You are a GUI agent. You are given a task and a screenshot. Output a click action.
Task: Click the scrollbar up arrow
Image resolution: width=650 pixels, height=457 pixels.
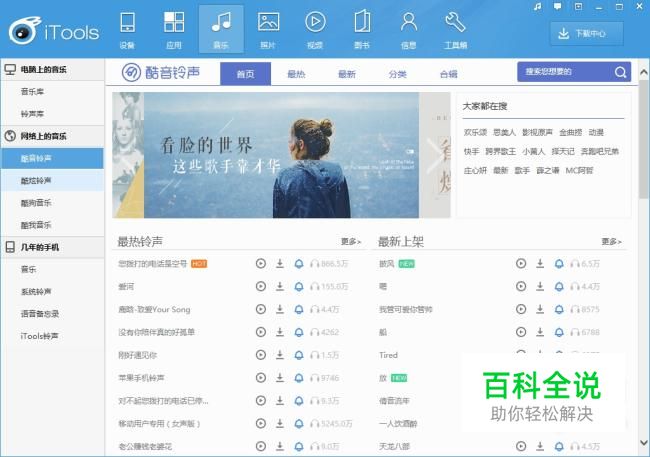[644, 72]
